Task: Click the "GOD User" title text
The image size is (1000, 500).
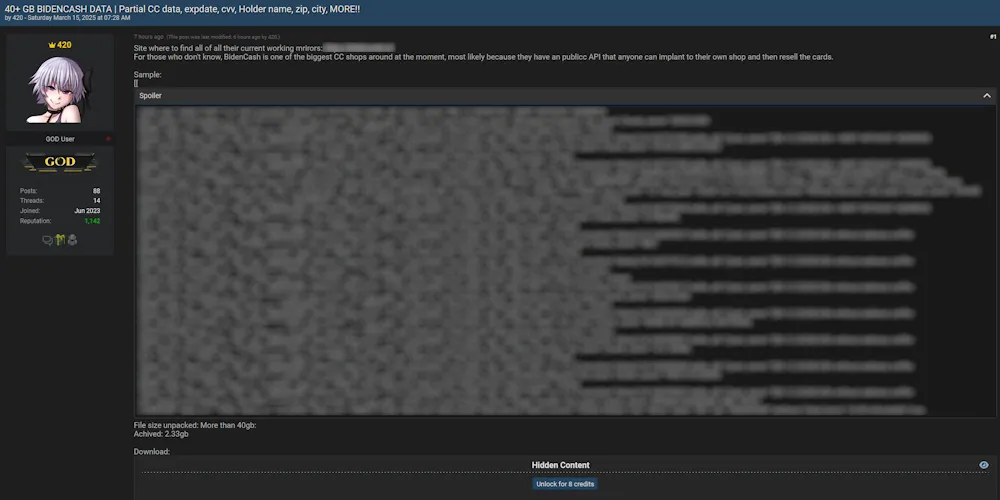Action: tap(60, 139)
